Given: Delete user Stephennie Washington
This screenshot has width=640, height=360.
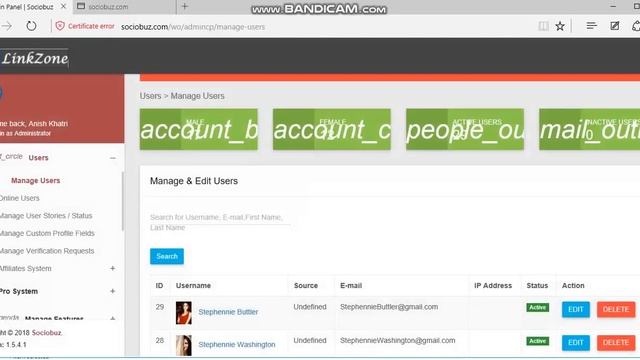Looking at the screenshot, I should tap(616, 342).
